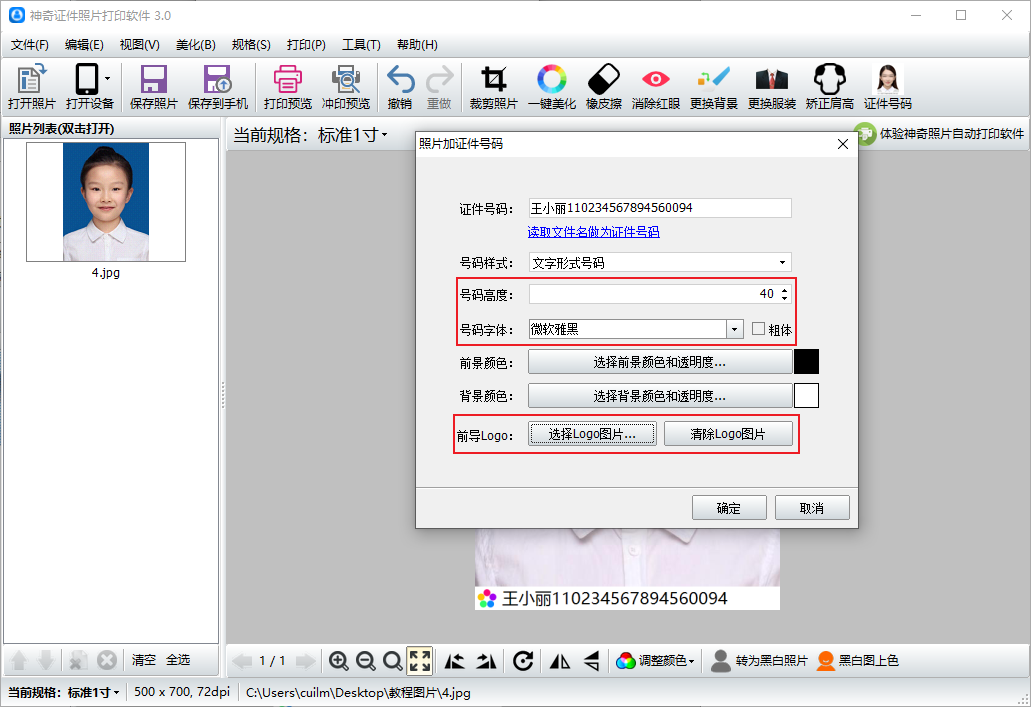This screenshot has width=1031, height=707.
Task: Enable the 粗体 bold checkbox
Action: [x=759, y=329]
